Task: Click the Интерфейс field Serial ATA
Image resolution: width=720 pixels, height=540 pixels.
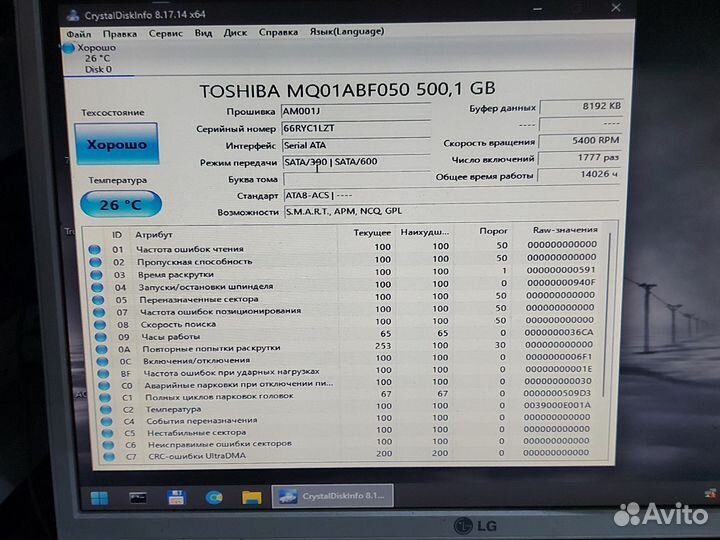Action: (356, 145)
